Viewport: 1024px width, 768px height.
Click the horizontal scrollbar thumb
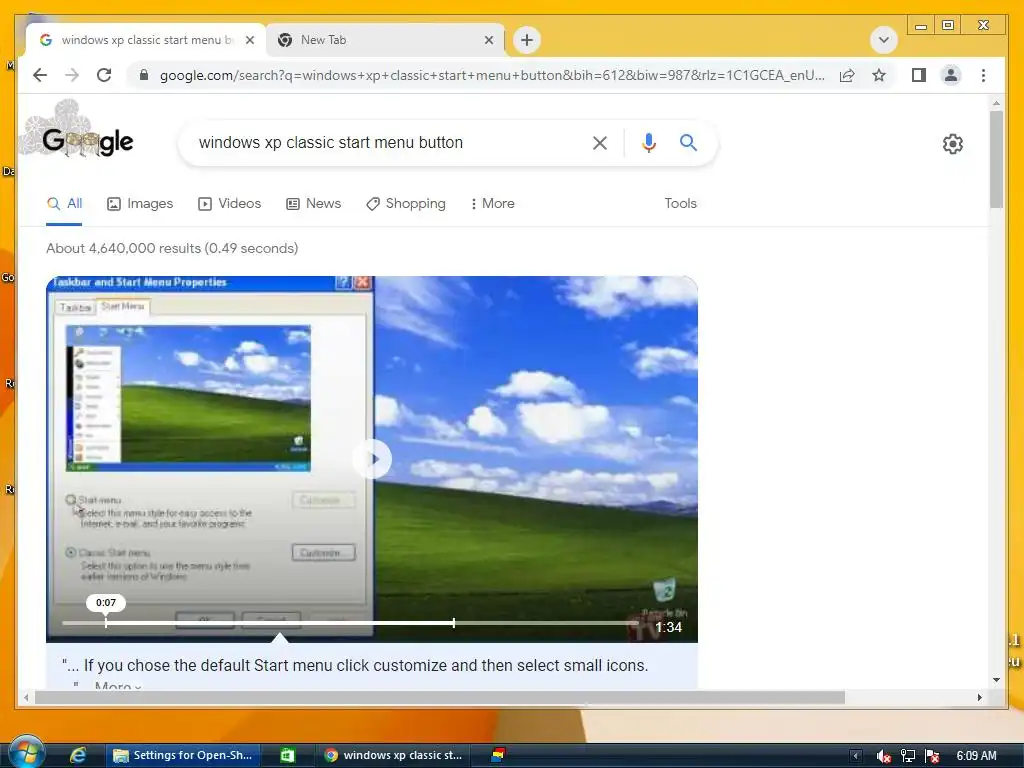(x=440, y=697)
